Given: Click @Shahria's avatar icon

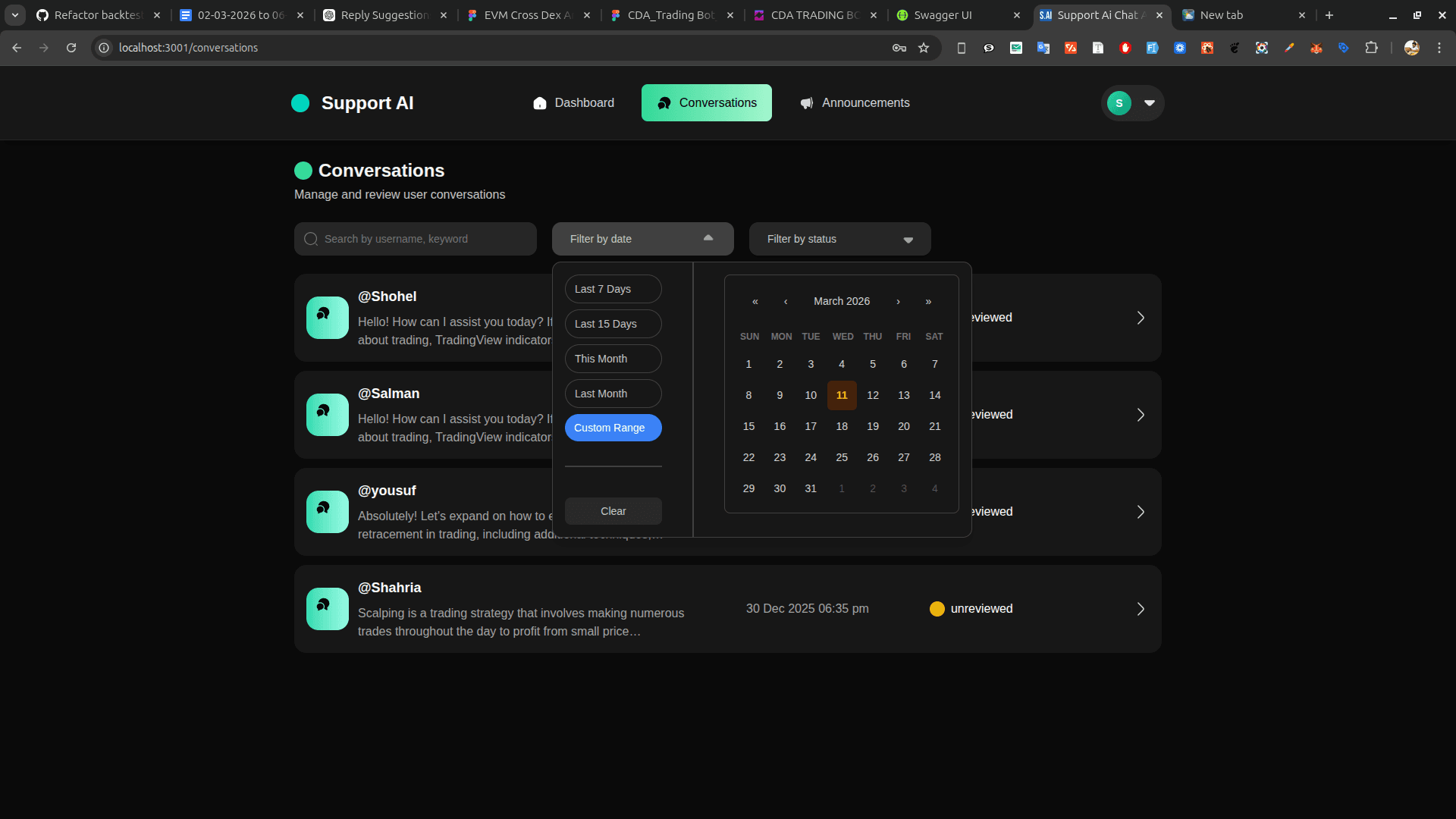Looking at the screenshot, I should click(327, 608).
